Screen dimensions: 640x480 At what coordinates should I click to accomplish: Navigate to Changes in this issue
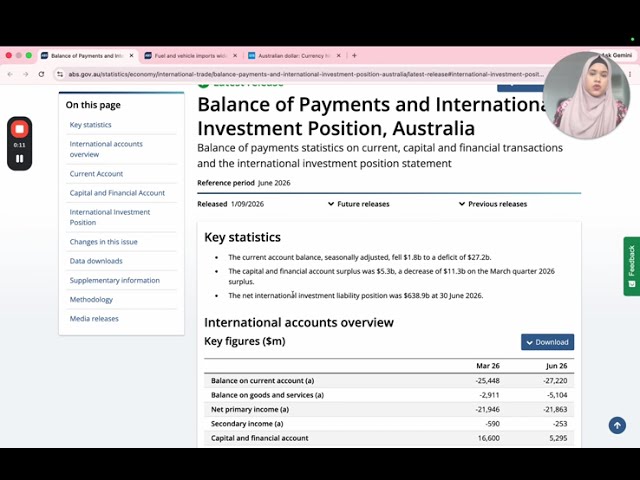tap(103, 242)
